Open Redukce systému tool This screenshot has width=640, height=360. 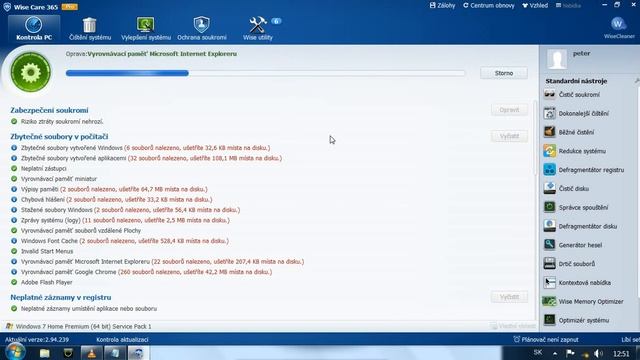[574, 151]
